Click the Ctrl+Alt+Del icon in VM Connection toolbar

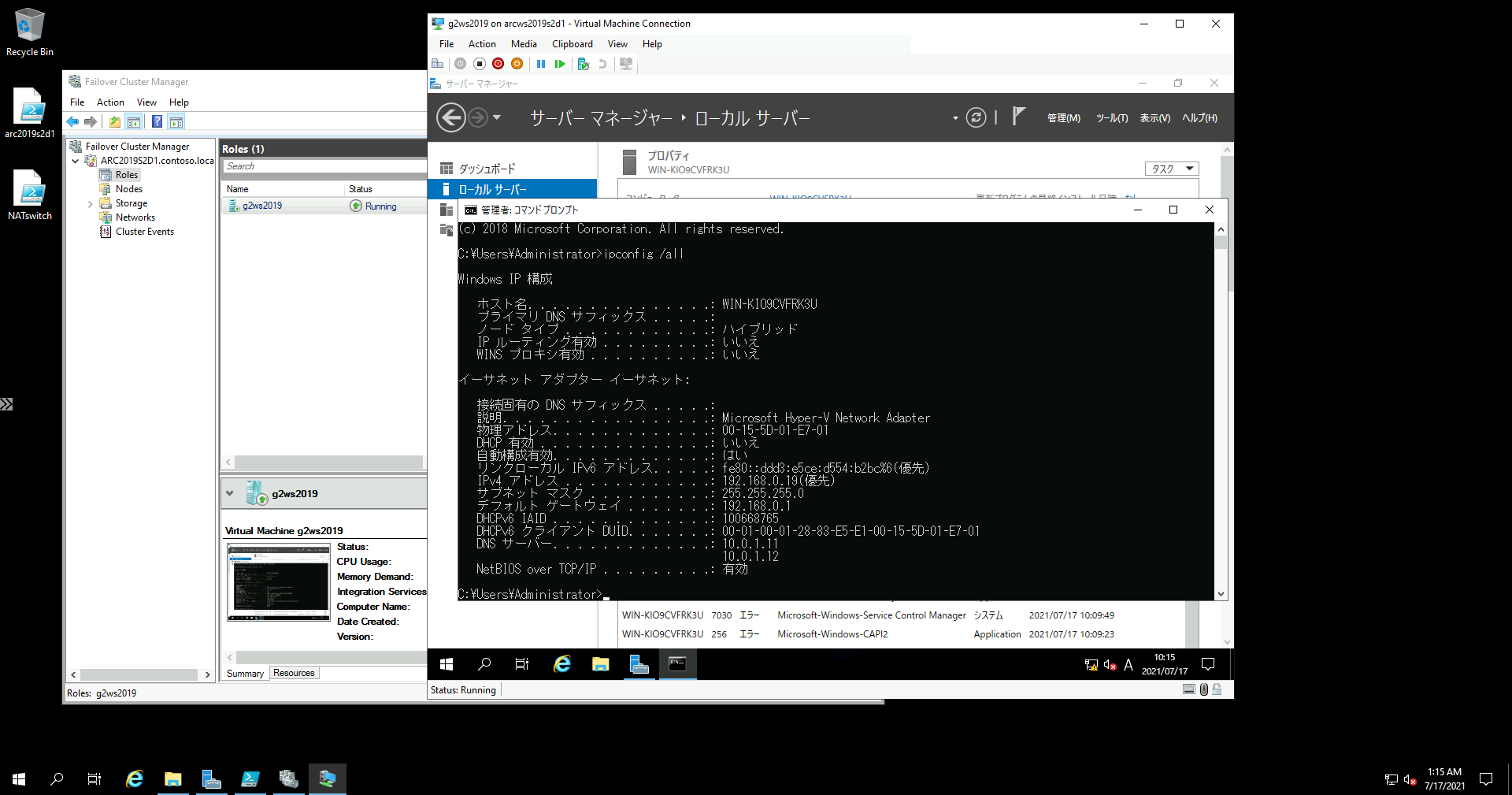(x=438, y=64)
